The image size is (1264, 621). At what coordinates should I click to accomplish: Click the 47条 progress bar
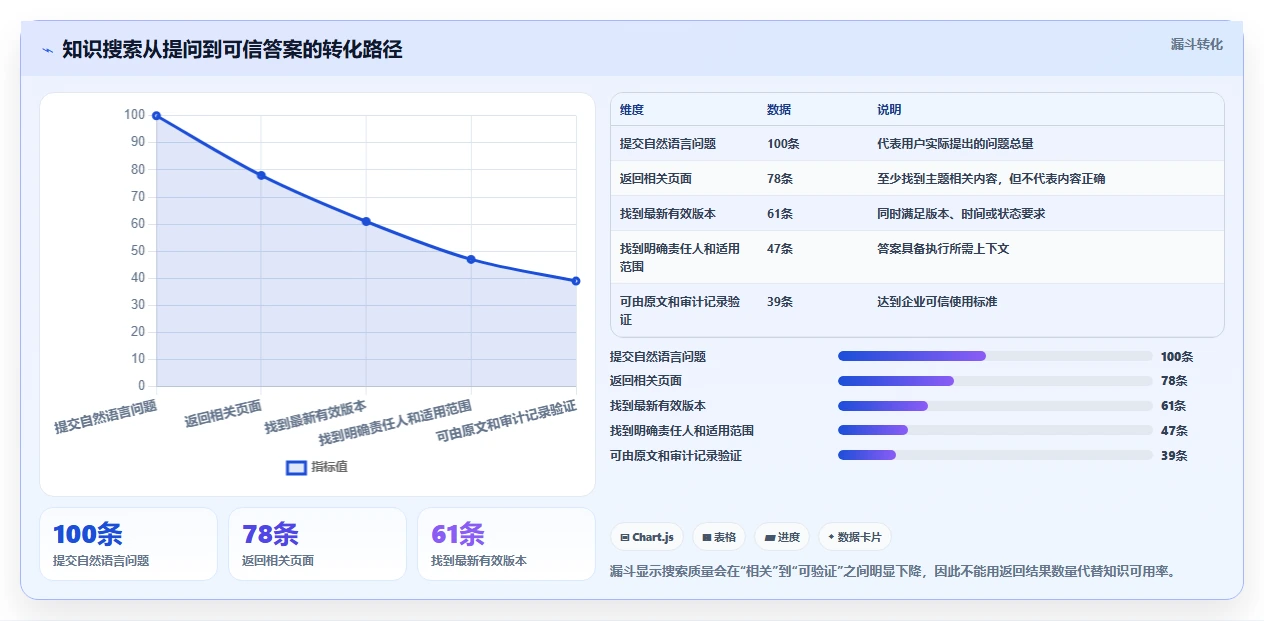click(x=995, y=430)
